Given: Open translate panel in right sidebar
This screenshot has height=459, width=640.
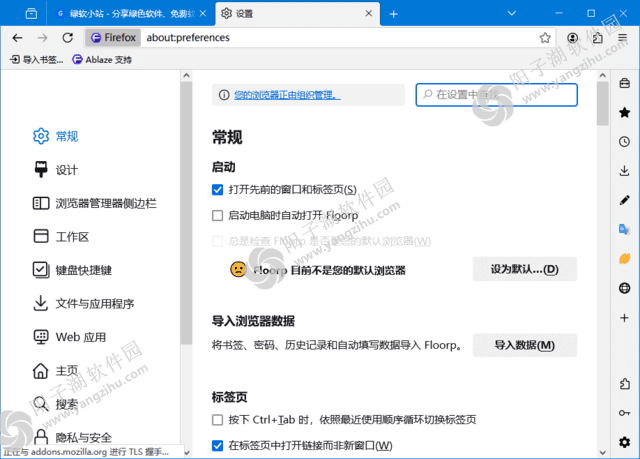Looking at the screenshot, I should (x=624, y=229).
